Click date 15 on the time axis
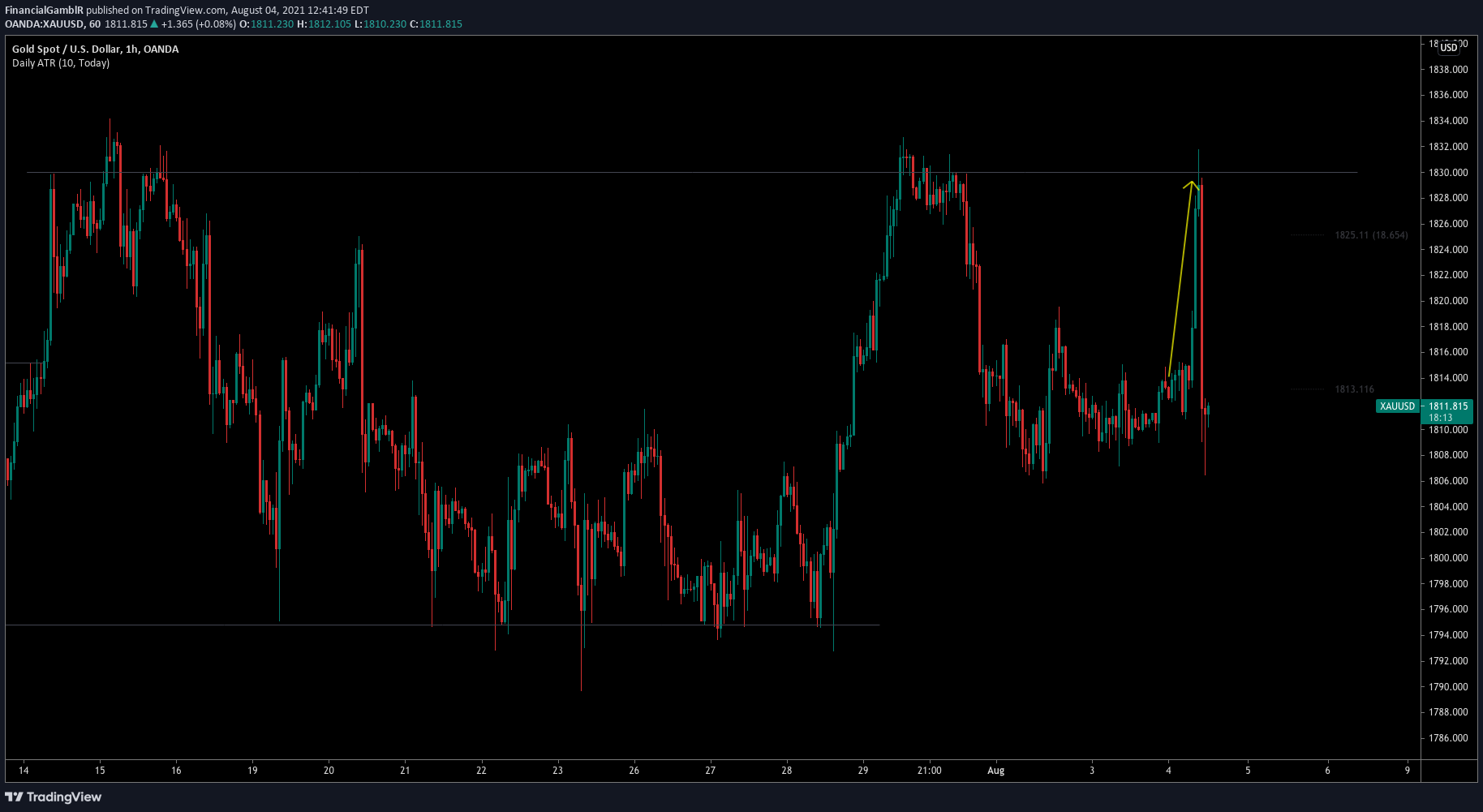Viewport: 1483px width, 812px height. (x=100, y=771)
